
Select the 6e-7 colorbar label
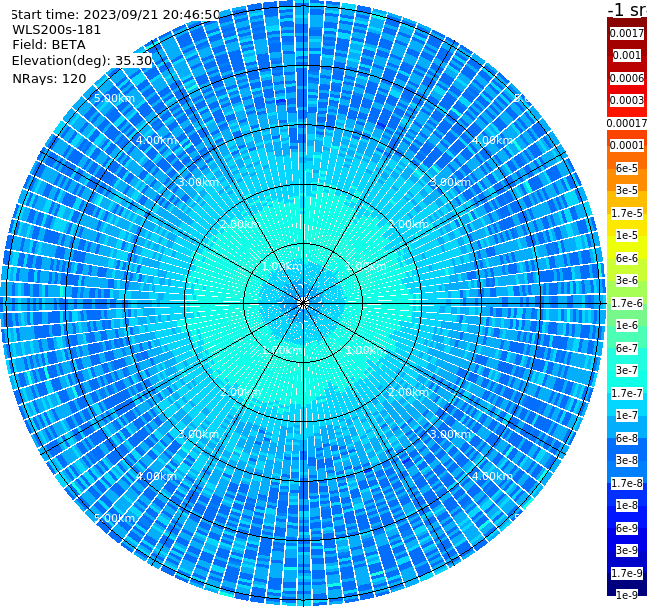pyautogui.click(x=627, y=348)
